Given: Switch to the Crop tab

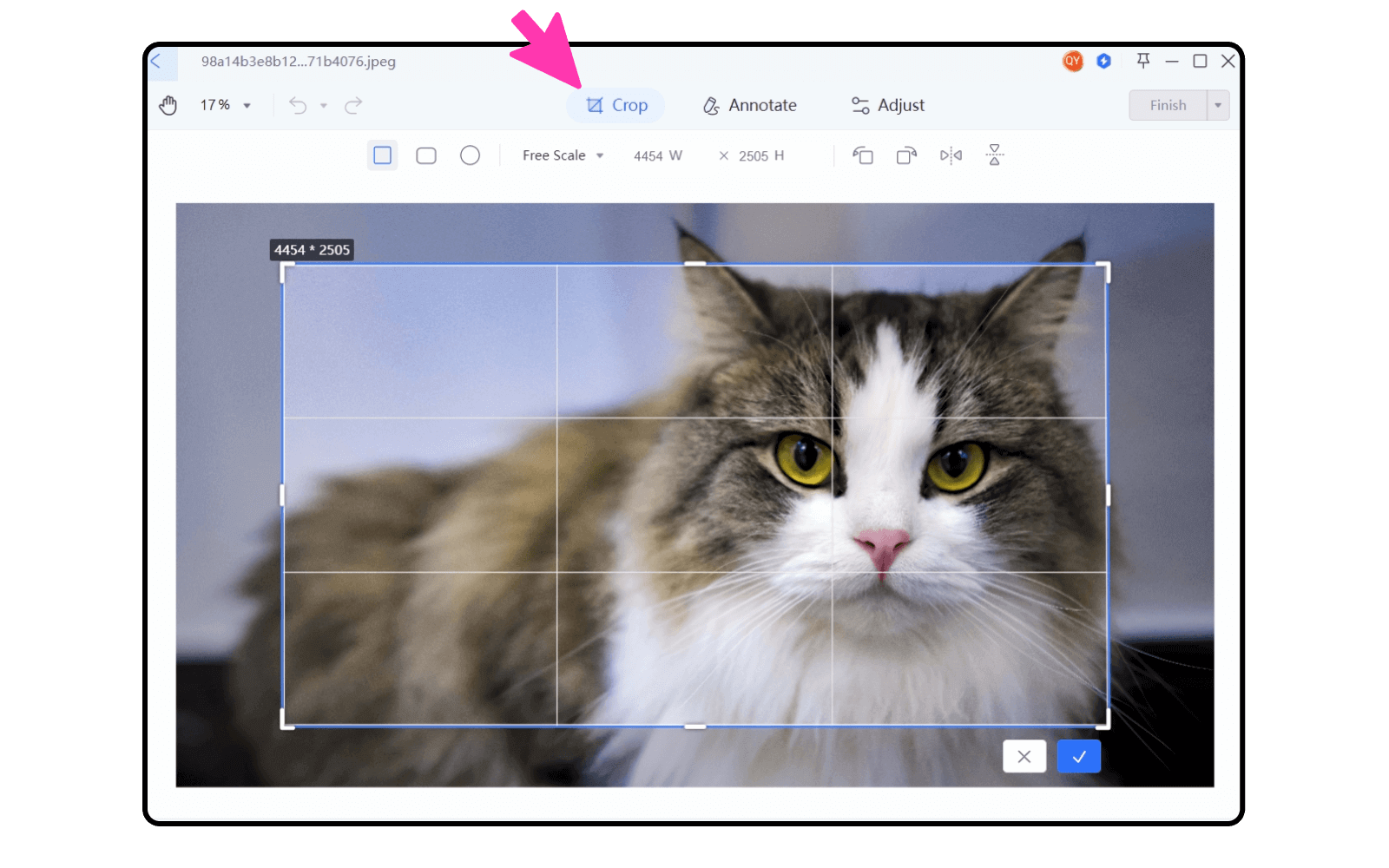Looking at the screenshot, I should click(x=616, y=105).
